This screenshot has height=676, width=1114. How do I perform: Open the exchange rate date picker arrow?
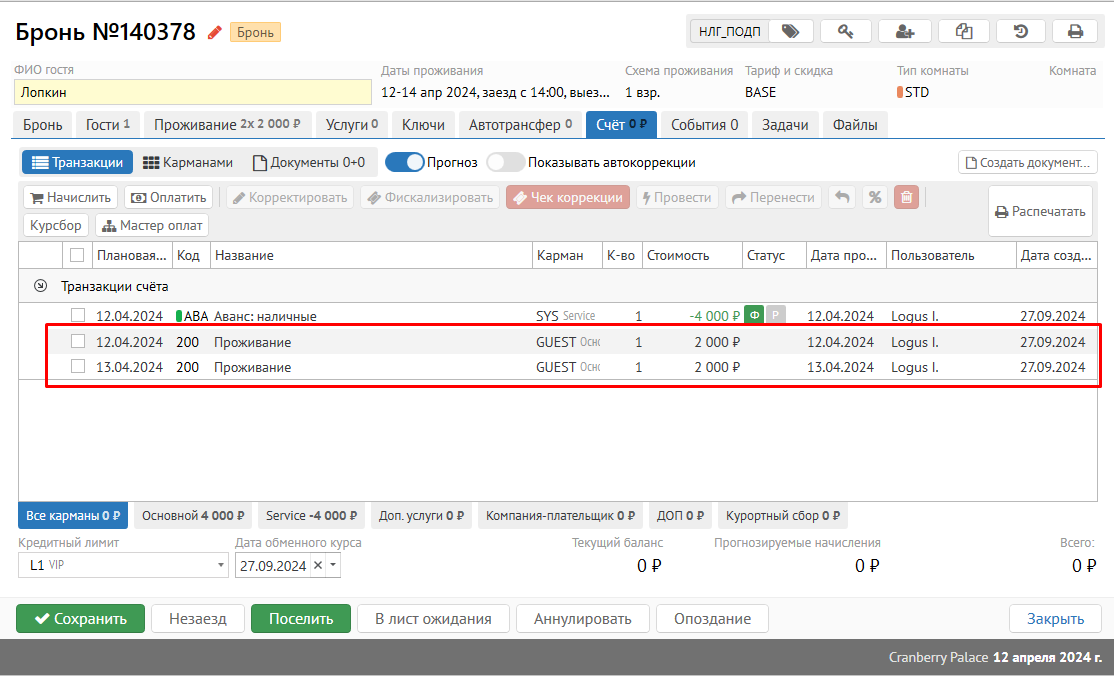[334, 566]
